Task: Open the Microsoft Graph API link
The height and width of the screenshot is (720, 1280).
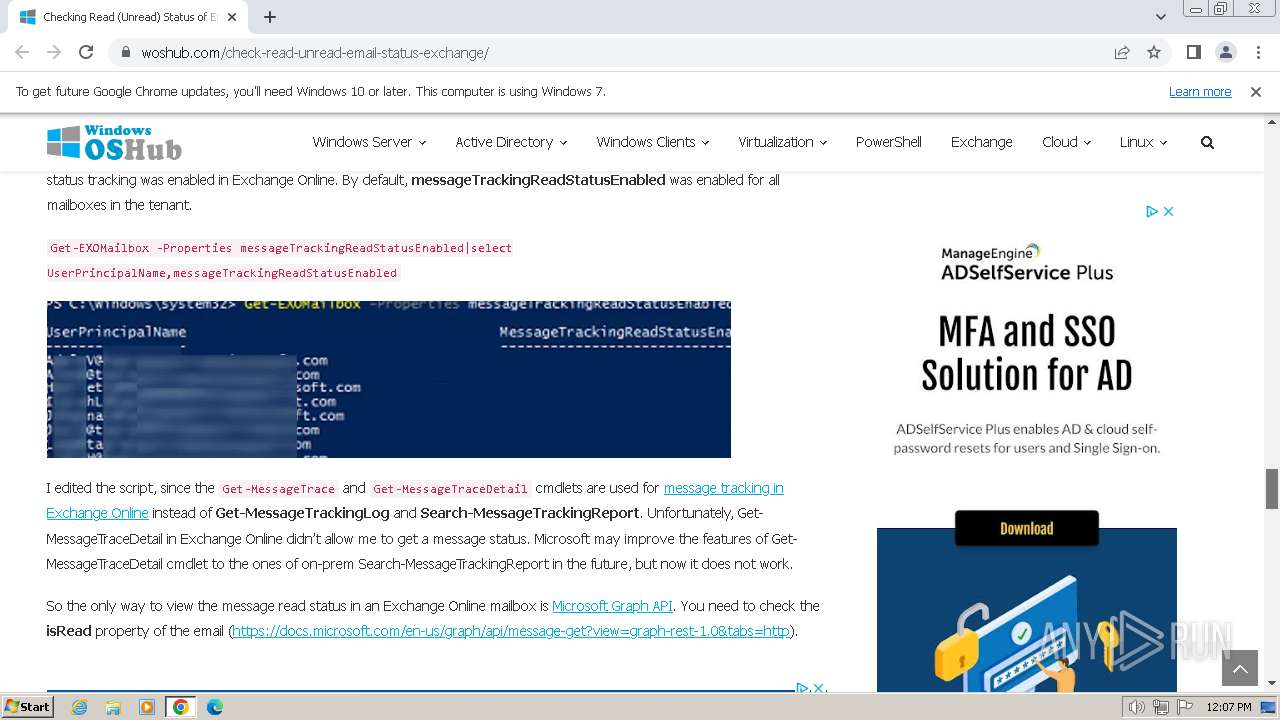Action: point(612,606)
